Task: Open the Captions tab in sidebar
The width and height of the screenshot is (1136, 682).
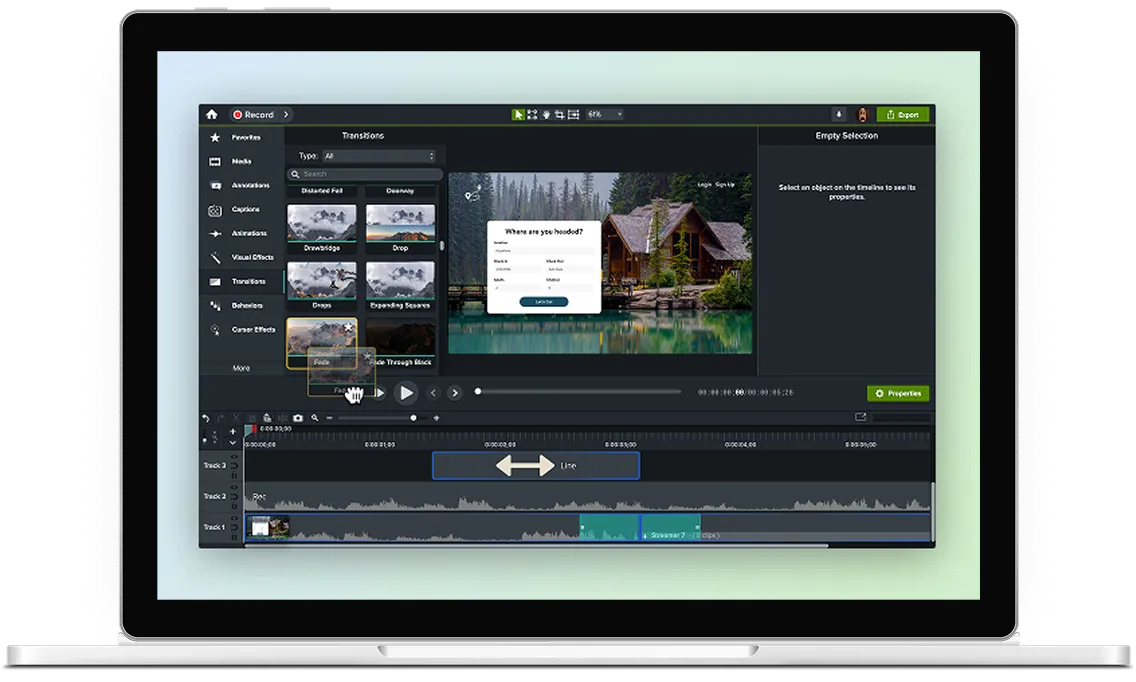Action: tap(242, 209)
